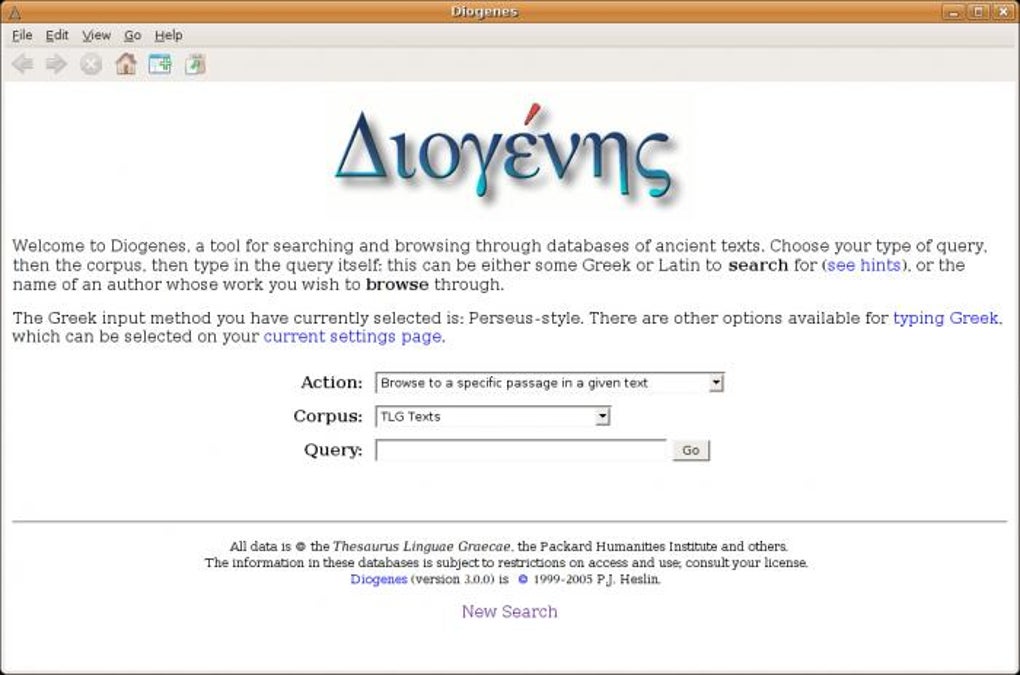Open the View menu

[96, 35]
